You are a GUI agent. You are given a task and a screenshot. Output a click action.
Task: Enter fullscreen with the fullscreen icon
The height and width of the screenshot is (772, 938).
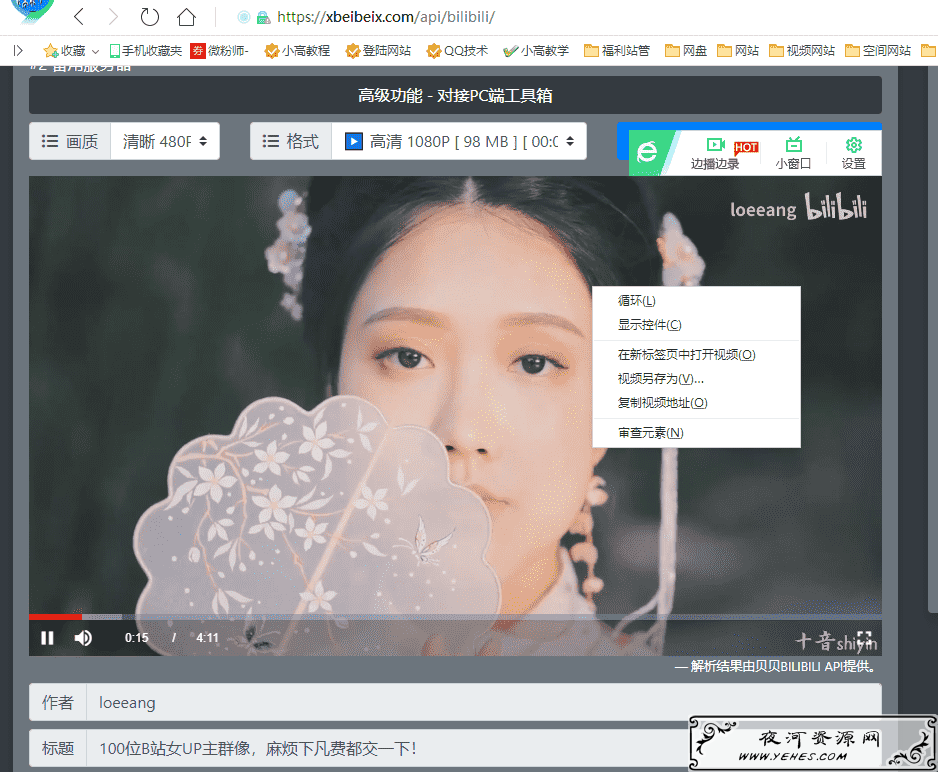click(x=864, y=638)
